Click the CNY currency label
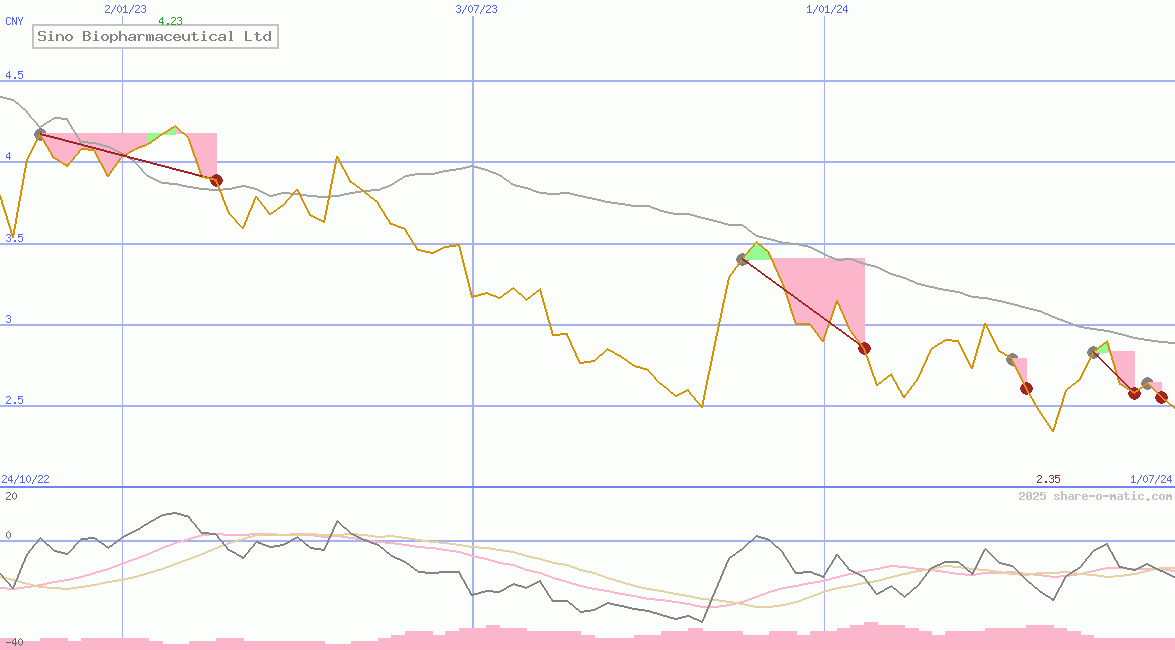The height and width of the screenshot is (650, 1175). [x=14, y=21]
